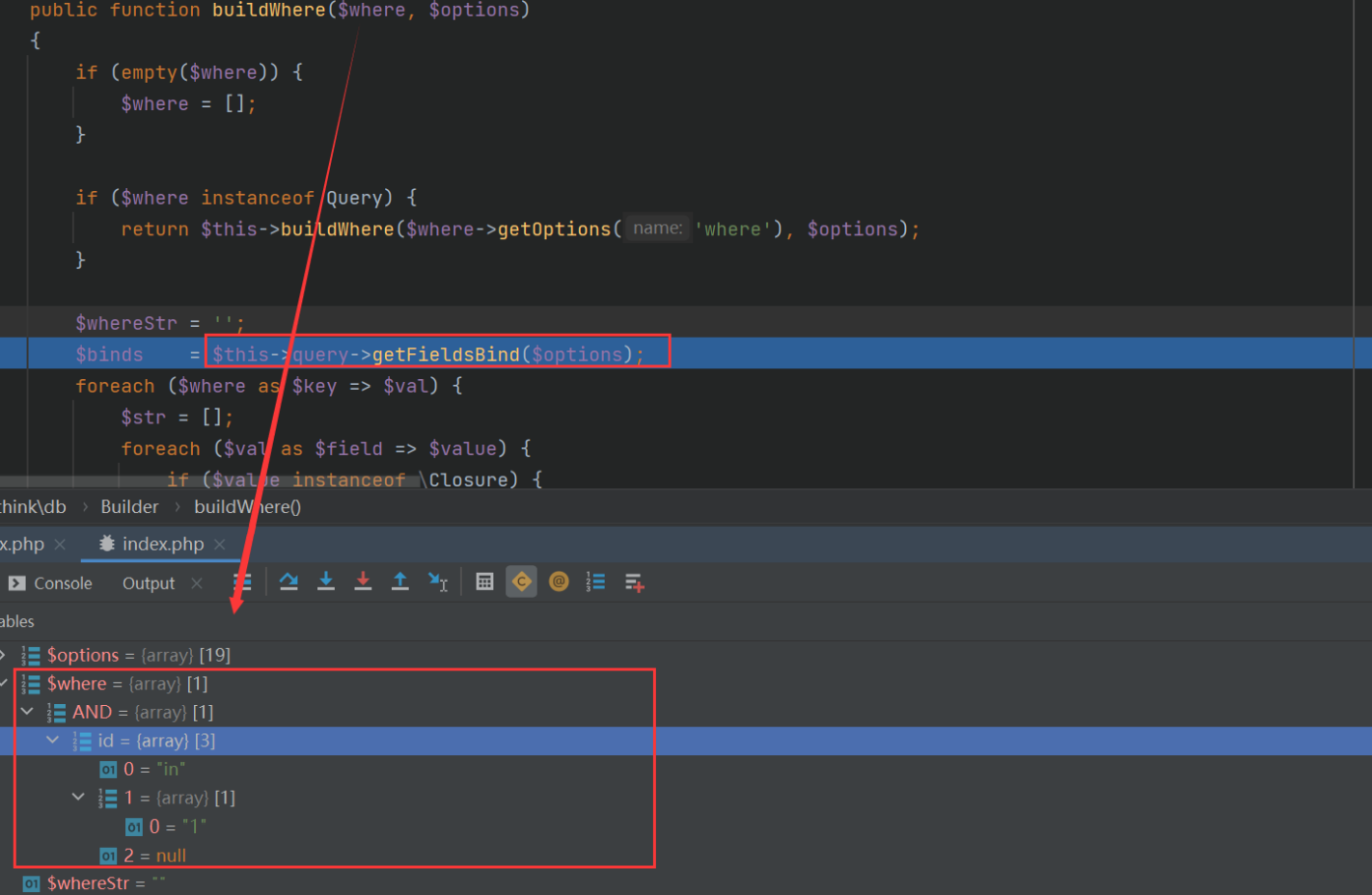The width and height of the screenshot is (1372, 895).
Task: Close the partially visible x.php tab
Action: [60, 544]
